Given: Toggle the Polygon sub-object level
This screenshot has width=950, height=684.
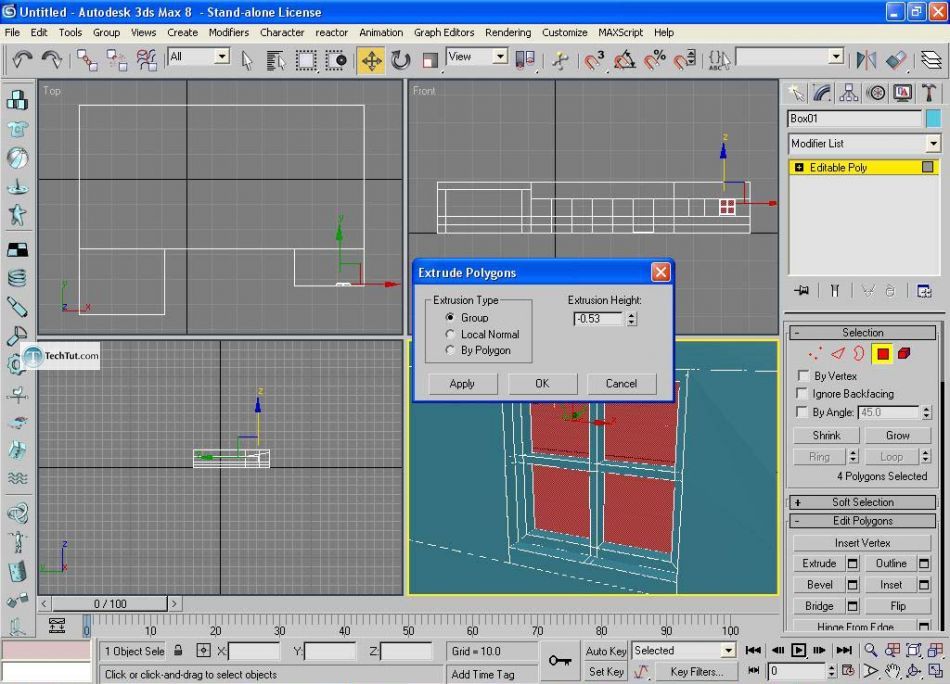Looking at the screenshot, I should 883,354.
